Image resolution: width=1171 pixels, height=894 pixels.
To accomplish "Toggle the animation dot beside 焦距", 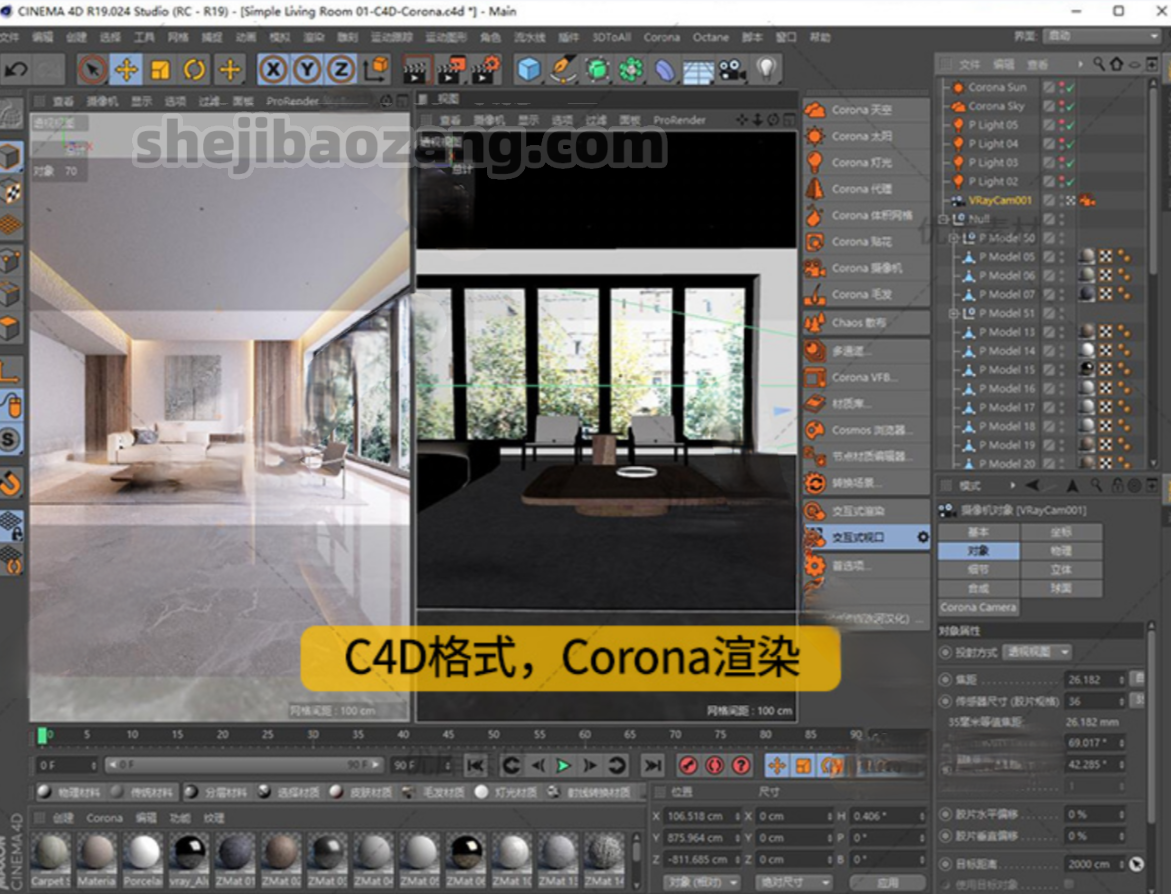I will click(x=945, y=680).
